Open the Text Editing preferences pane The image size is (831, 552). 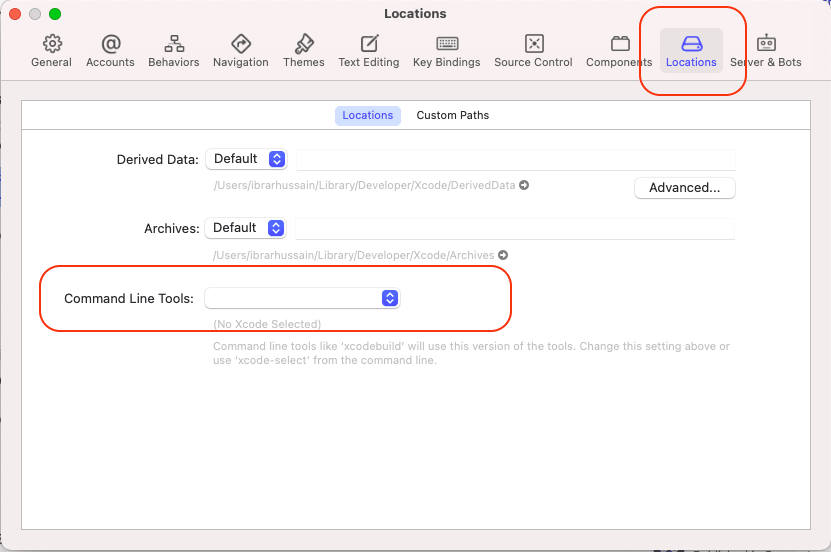(369, 51)
